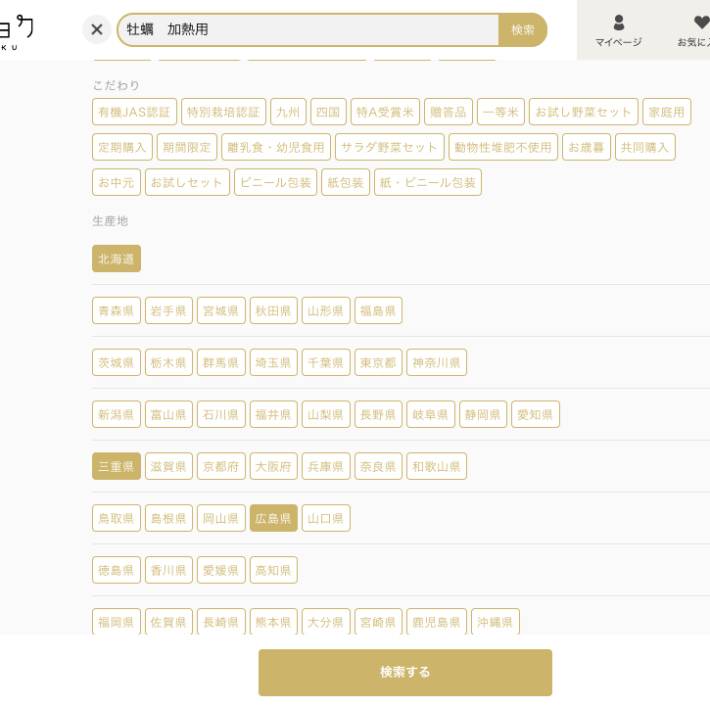Select 静岡県 prefecture

coord(483,414)
